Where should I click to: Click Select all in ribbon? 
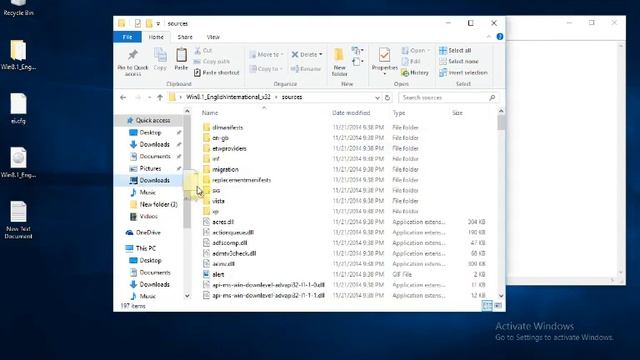coord(455,51)
